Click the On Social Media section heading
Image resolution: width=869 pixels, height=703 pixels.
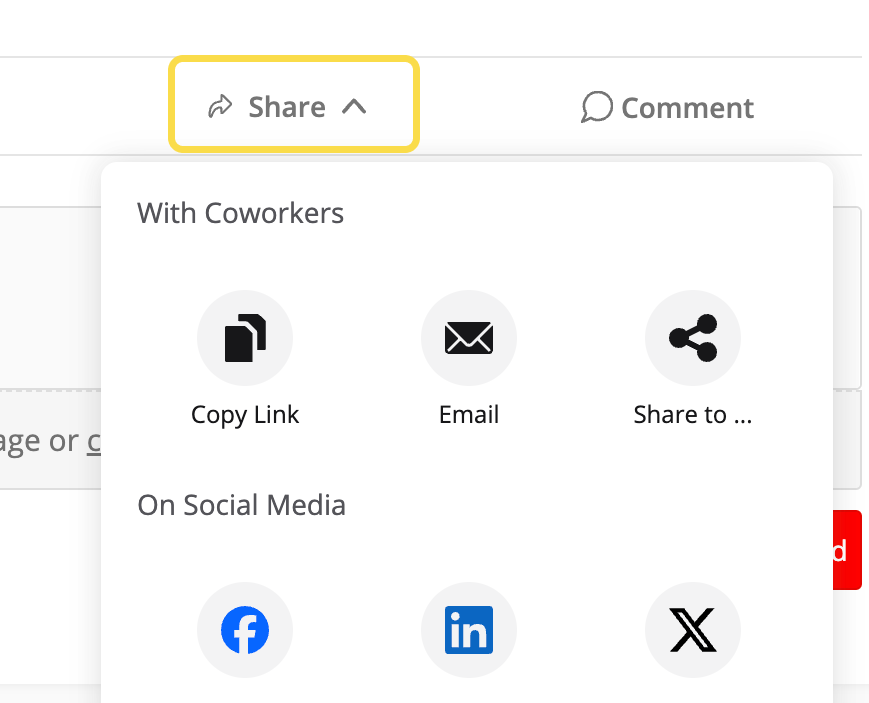(x=242, y=505)
